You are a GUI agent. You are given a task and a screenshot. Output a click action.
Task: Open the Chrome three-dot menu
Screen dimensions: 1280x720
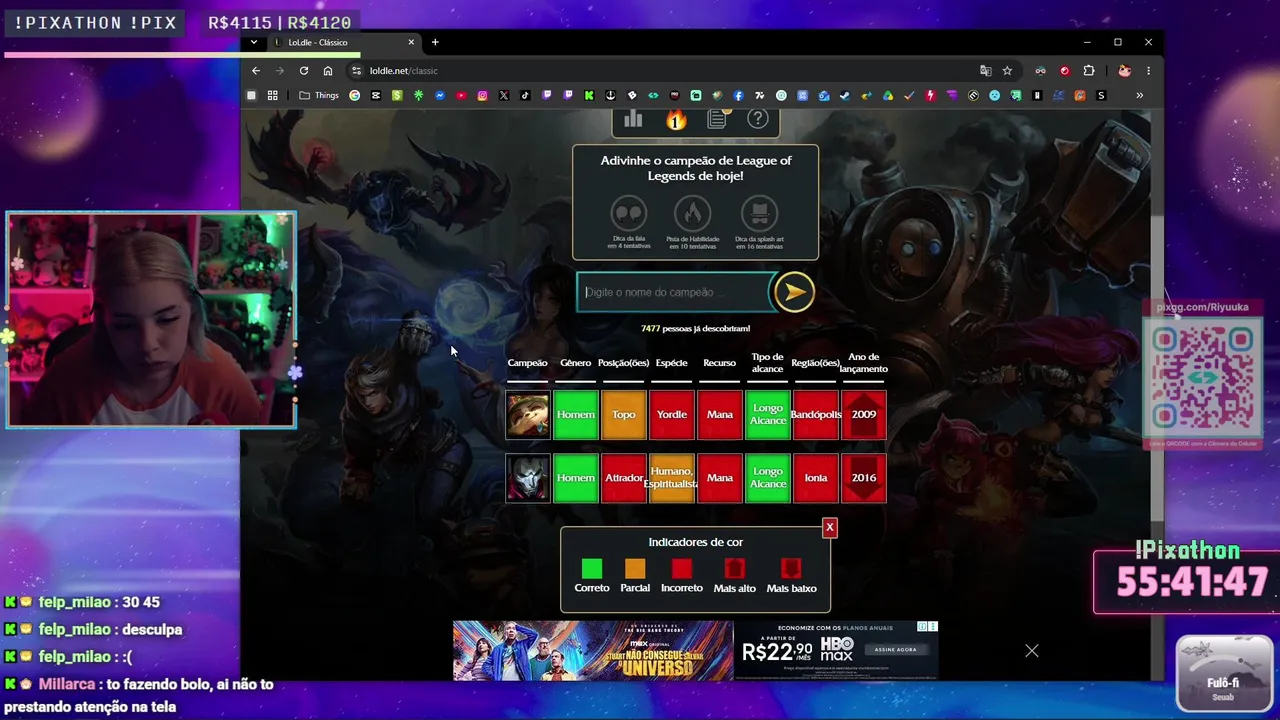(1148, 71)
